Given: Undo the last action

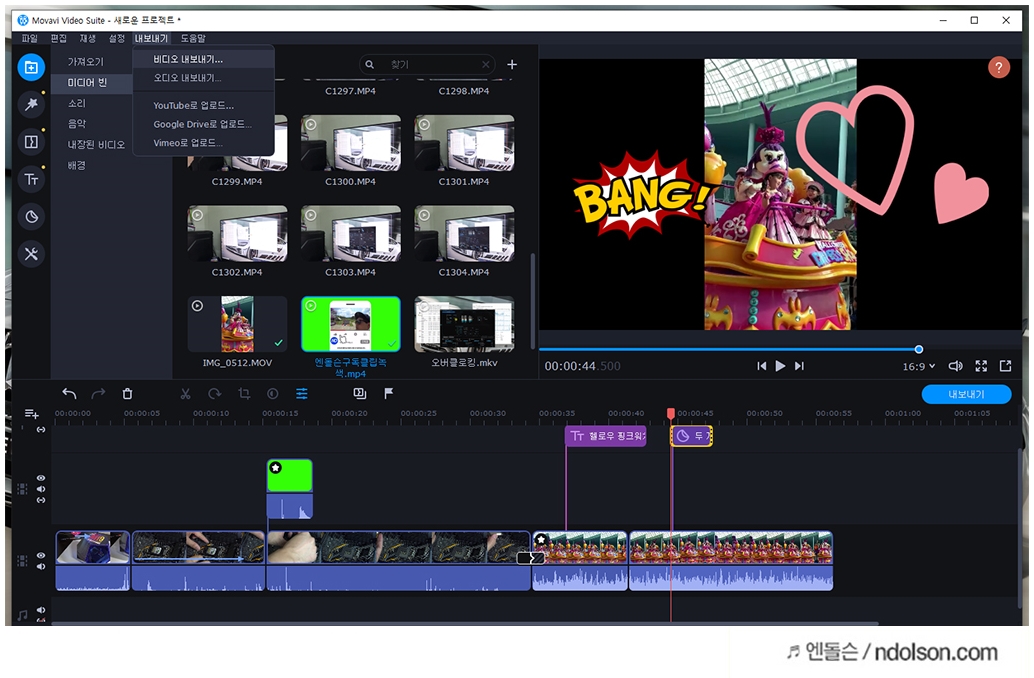Looking at the screenshot, I should [x=69, y=394].
